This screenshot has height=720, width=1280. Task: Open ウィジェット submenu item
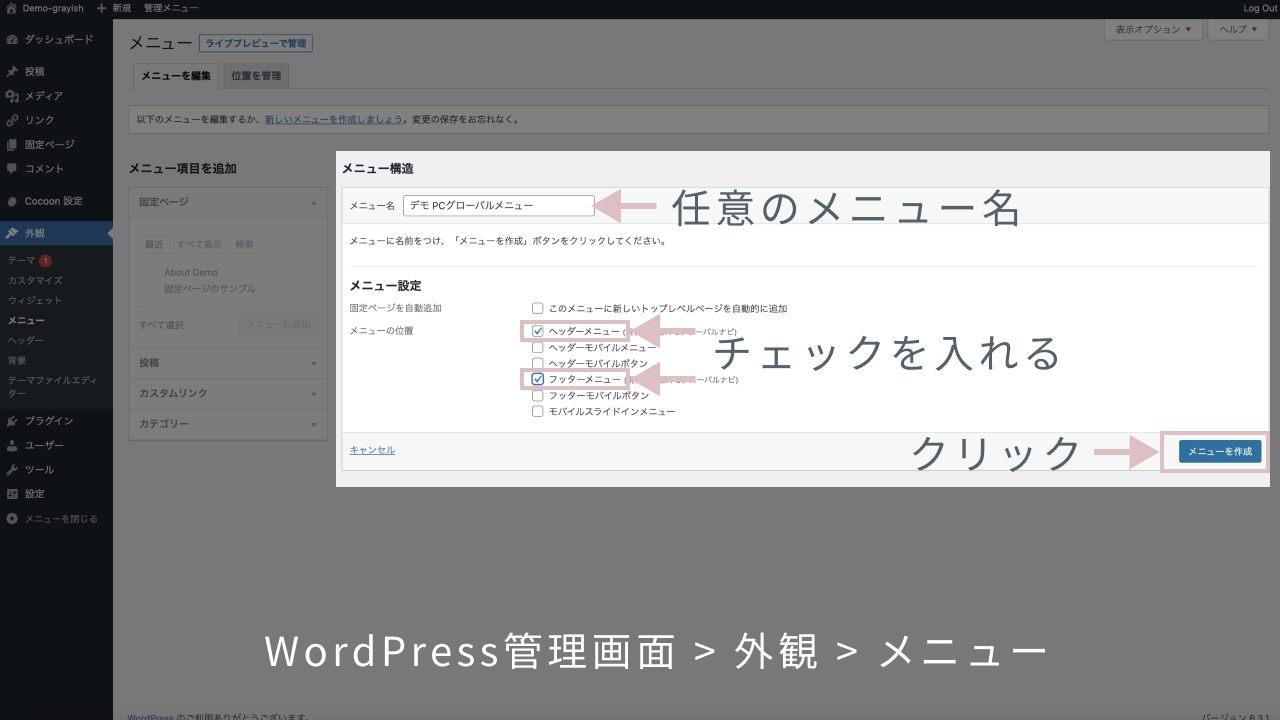(35, 300)
